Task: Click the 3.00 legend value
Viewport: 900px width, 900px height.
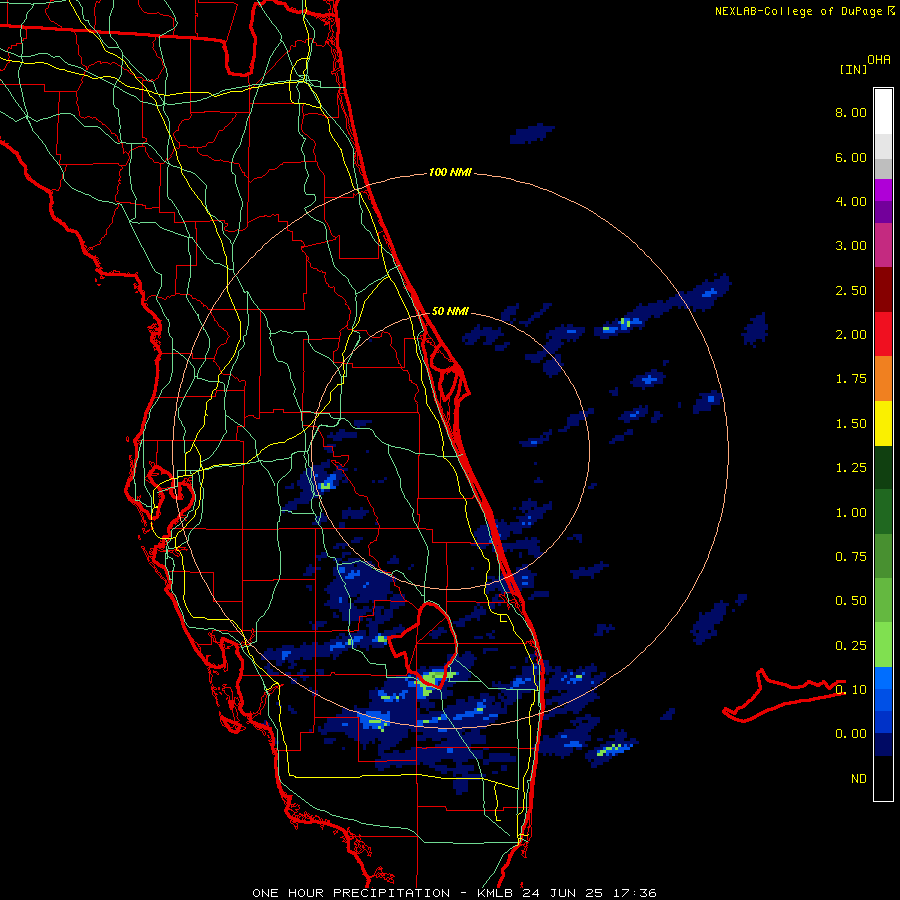Action: point(851,246)
